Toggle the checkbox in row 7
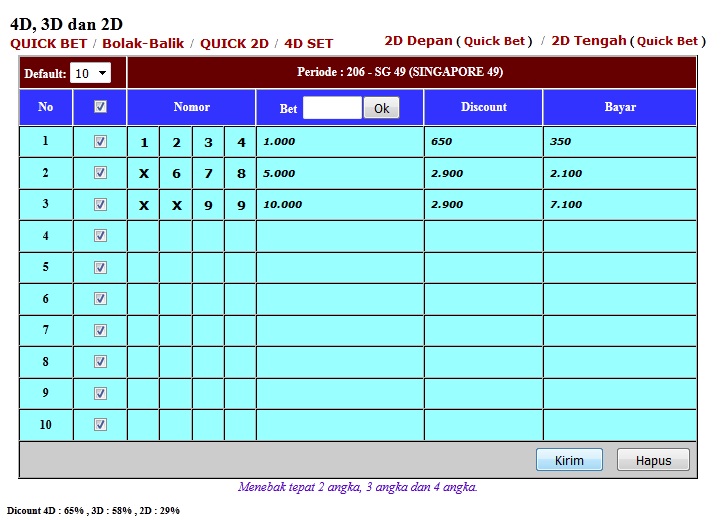The height and width of the screenshot is (520, 721). tap(100, 330)
